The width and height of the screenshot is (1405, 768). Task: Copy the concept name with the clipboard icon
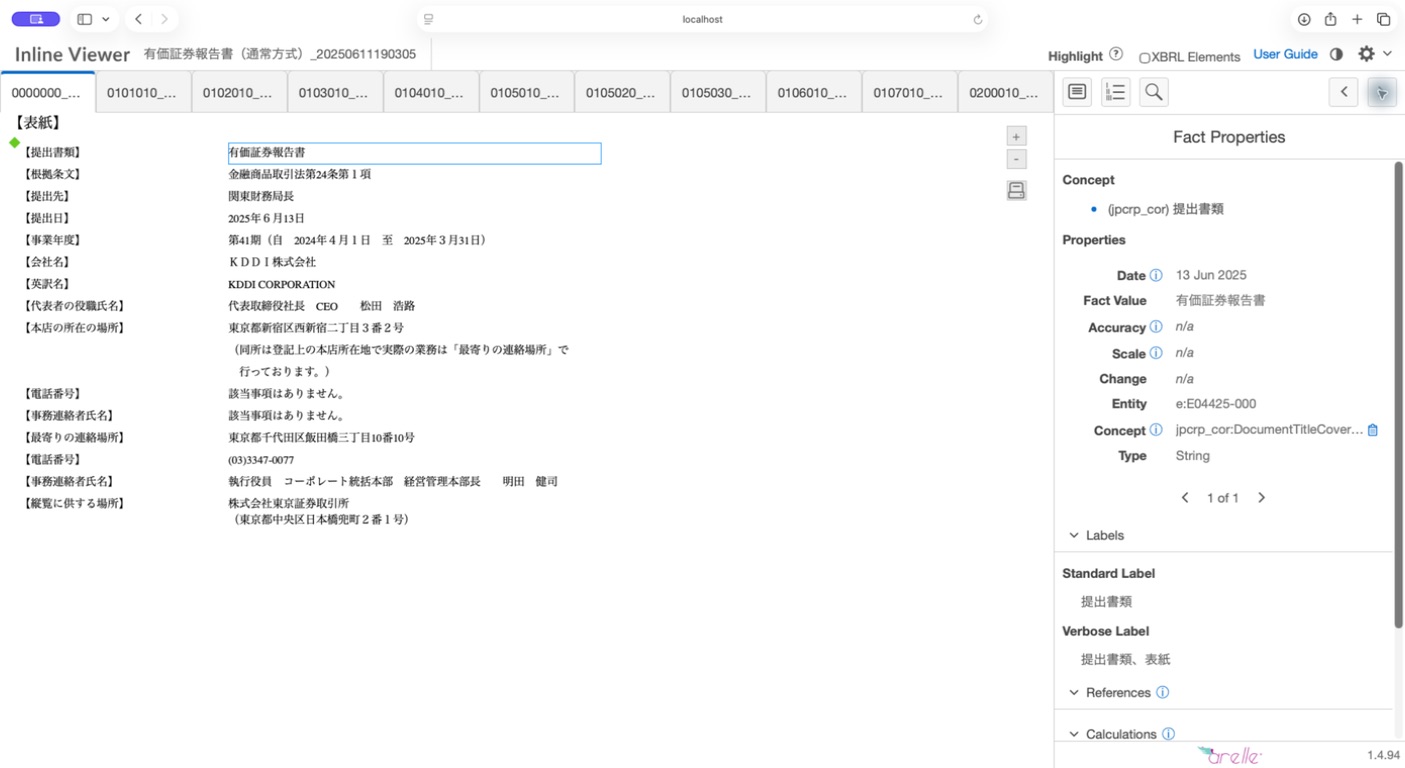point(1373,430)
